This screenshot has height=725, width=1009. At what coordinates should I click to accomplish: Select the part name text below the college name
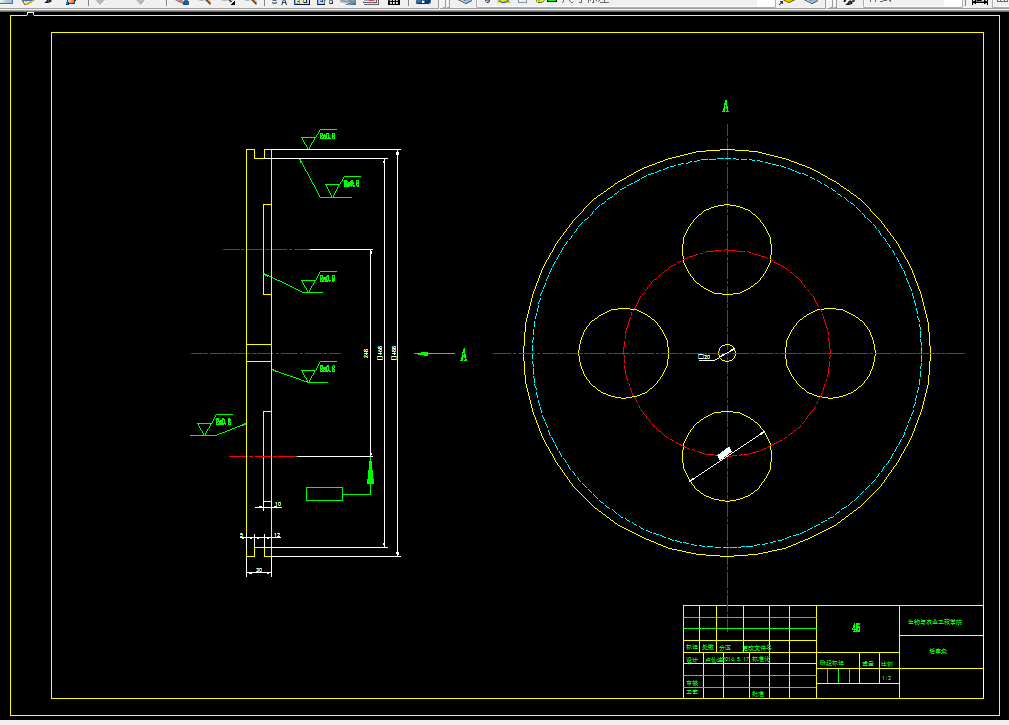tap(938, 651)
